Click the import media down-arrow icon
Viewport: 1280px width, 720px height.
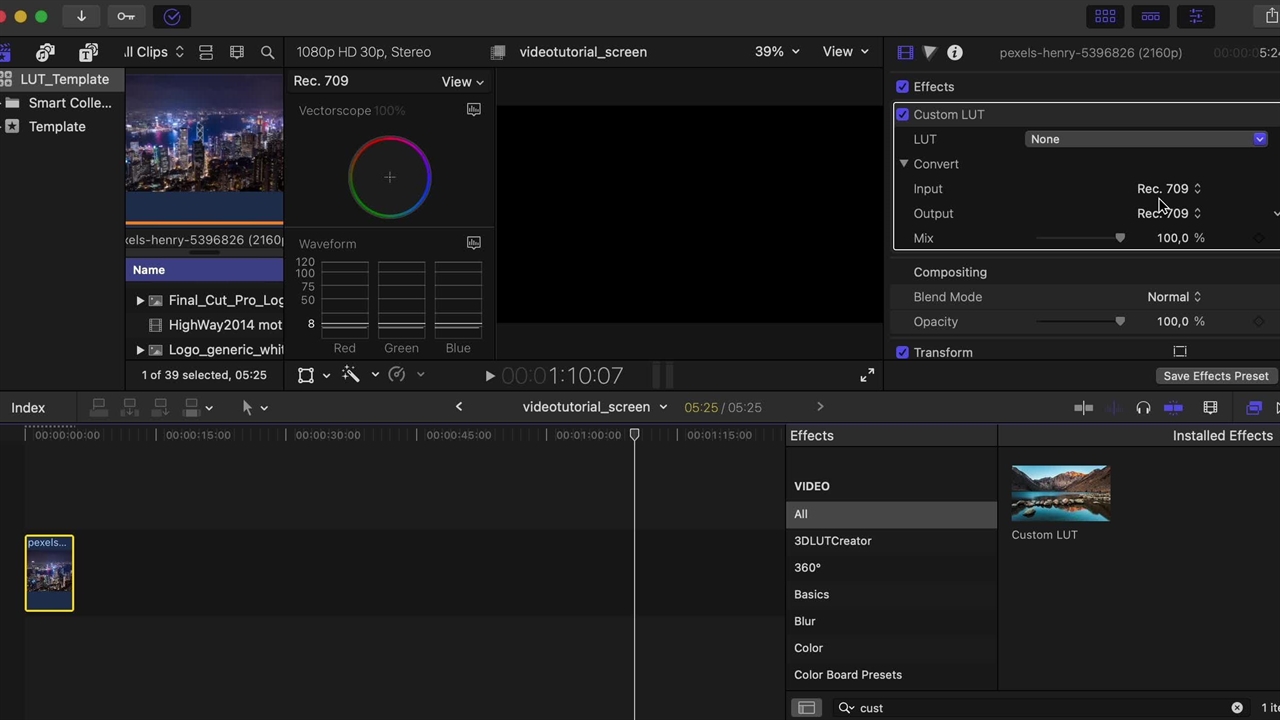point(81,16)
